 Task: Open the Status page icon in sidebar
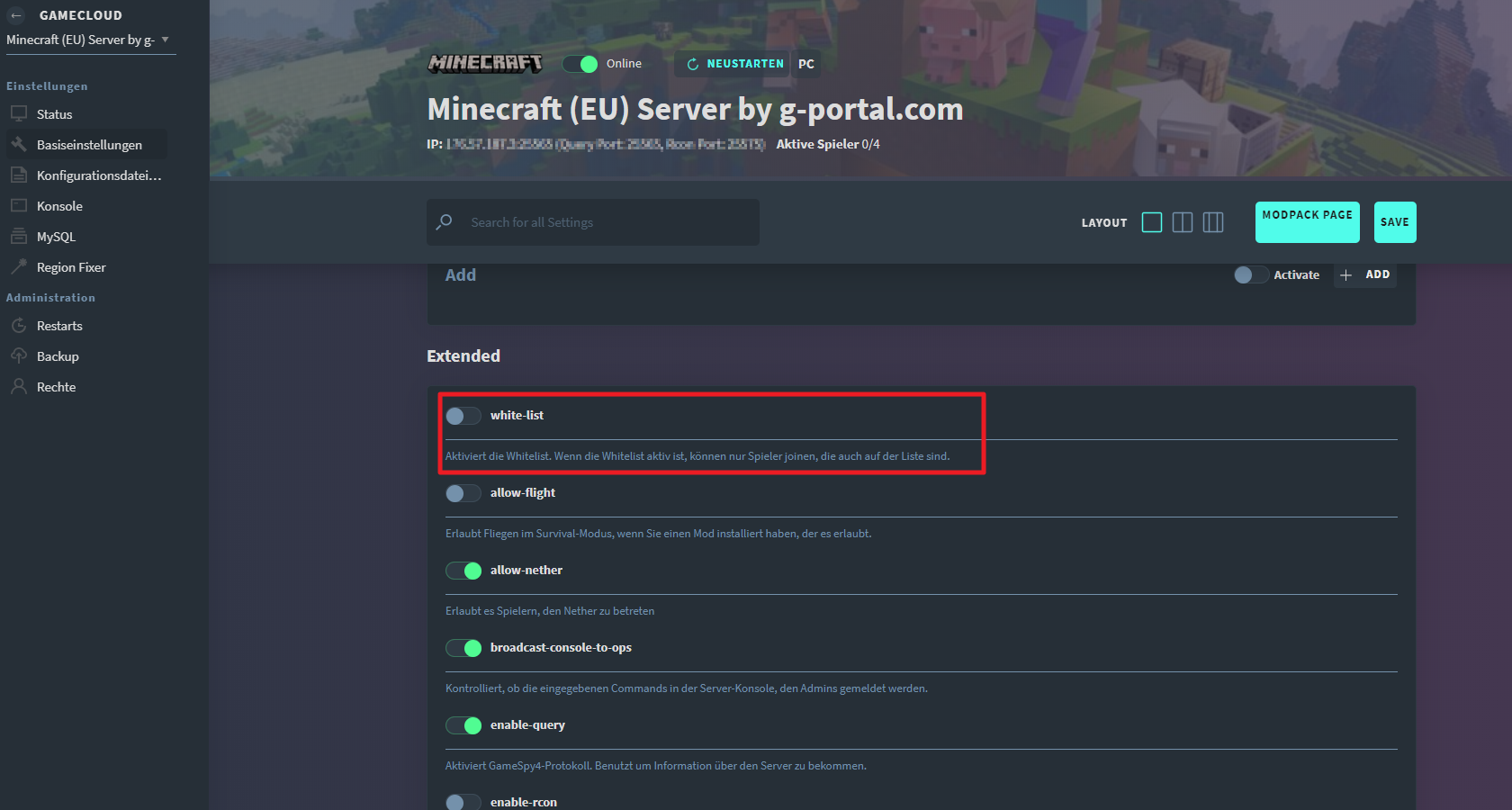pyautogui.click(x=20, y=113)
